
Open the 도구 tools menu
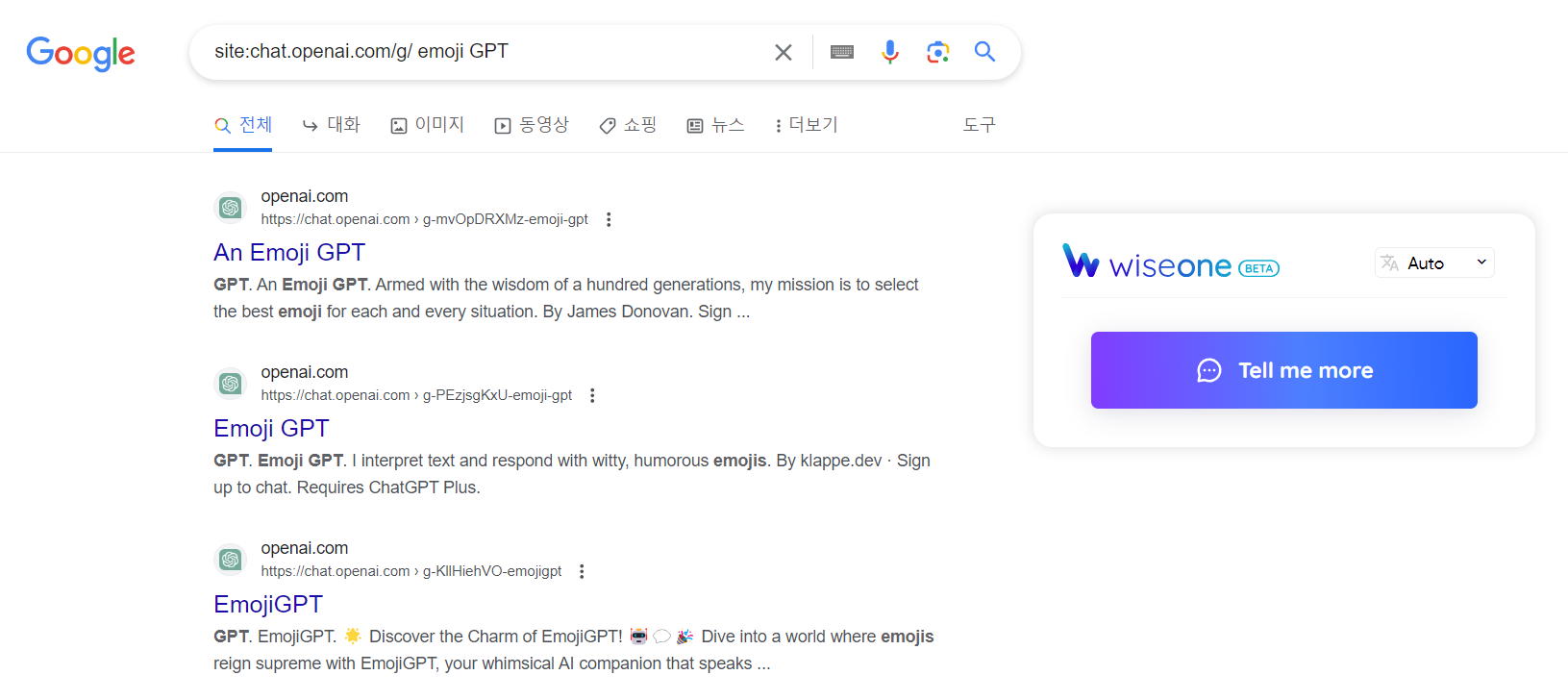(979, 125)
